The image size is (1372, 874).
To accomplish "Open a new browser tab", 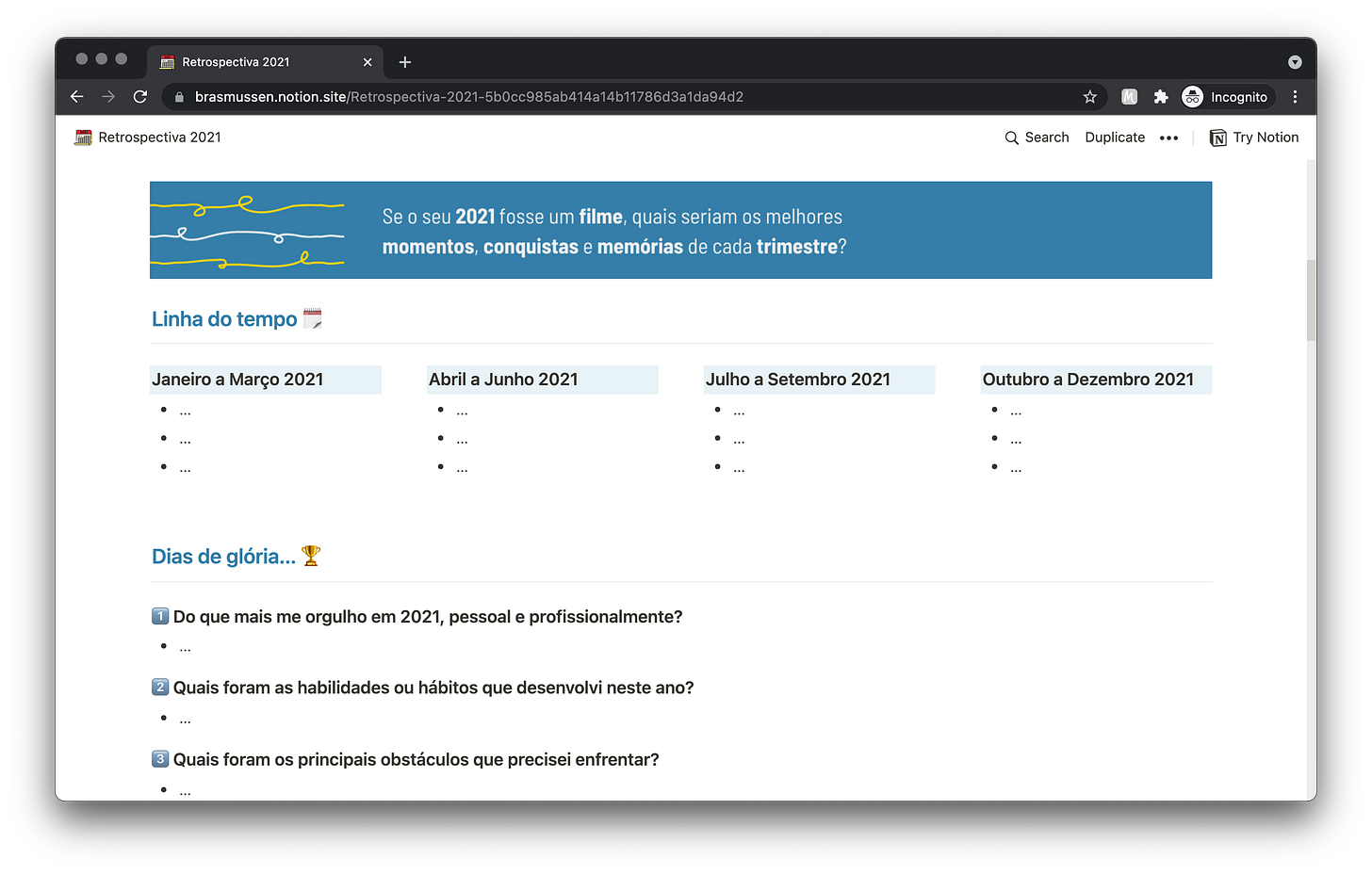I will pos(405,62).
